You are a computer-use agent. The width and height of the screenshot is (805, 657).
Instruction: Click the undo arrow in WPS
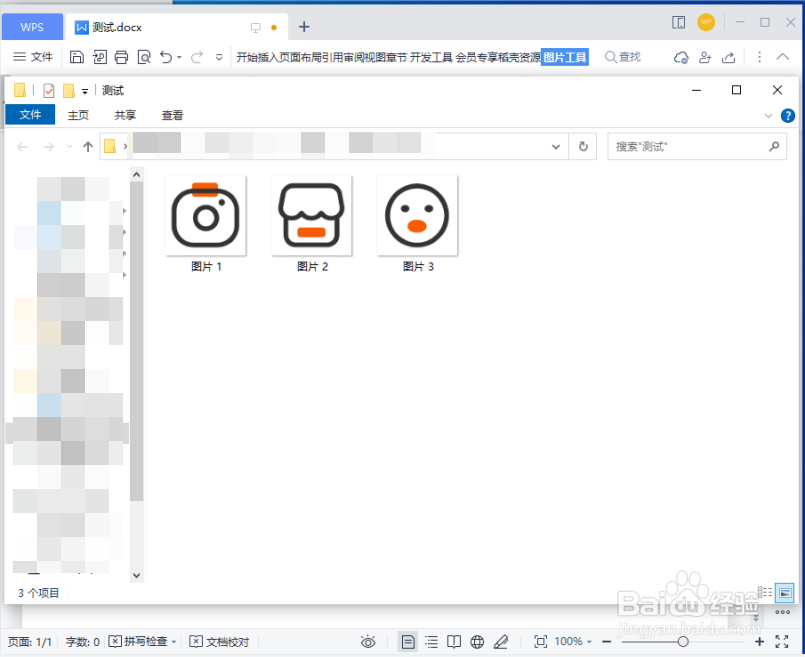(166, 57)
